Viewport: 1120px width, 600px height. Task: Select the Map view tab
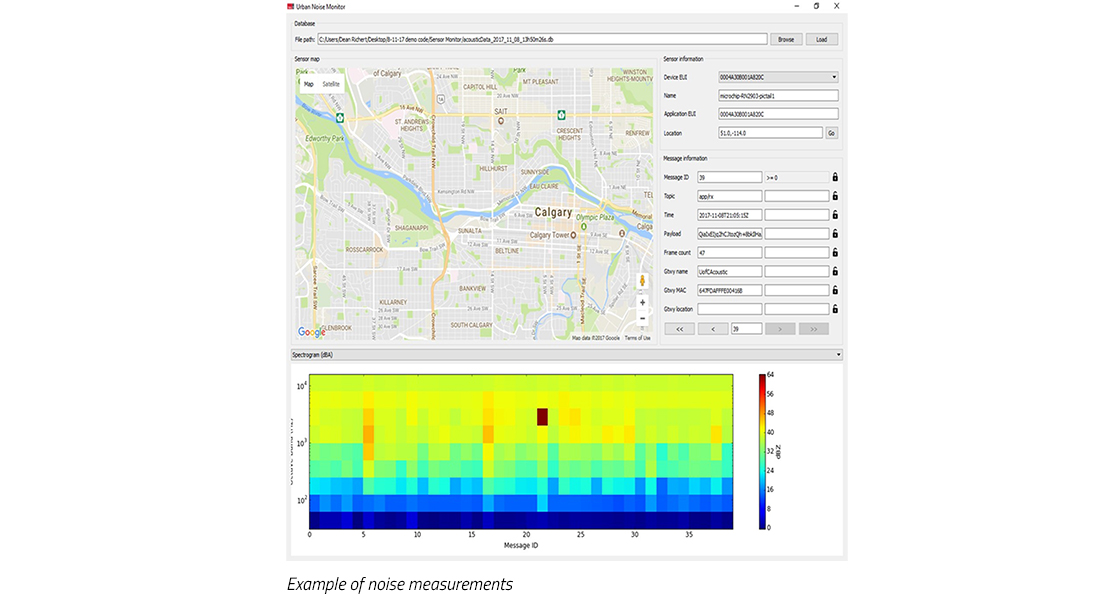coord(309,84)
